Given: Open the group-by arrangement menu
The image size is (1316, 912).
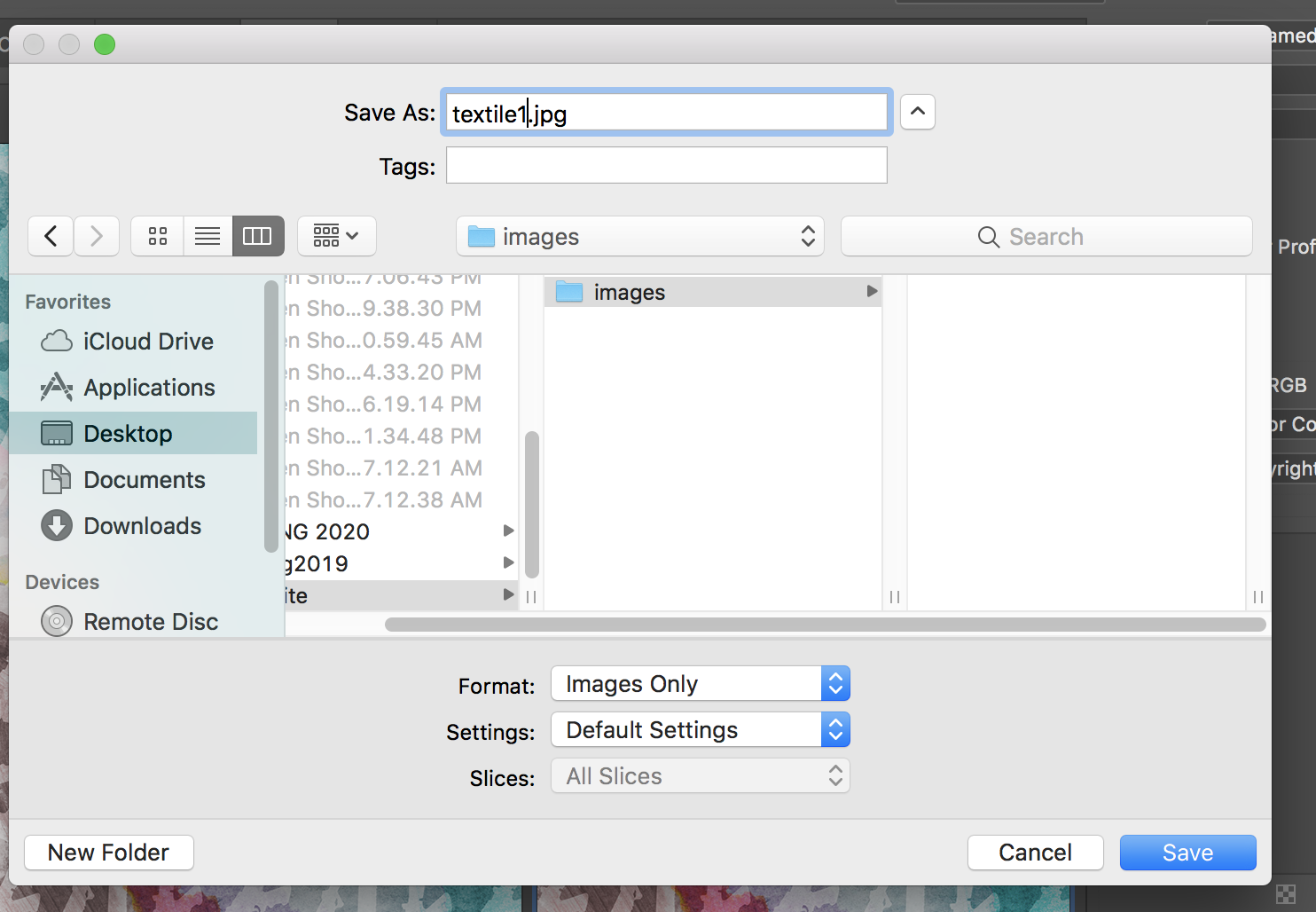Looking at the screenshot, I should [x=336, y=236].
